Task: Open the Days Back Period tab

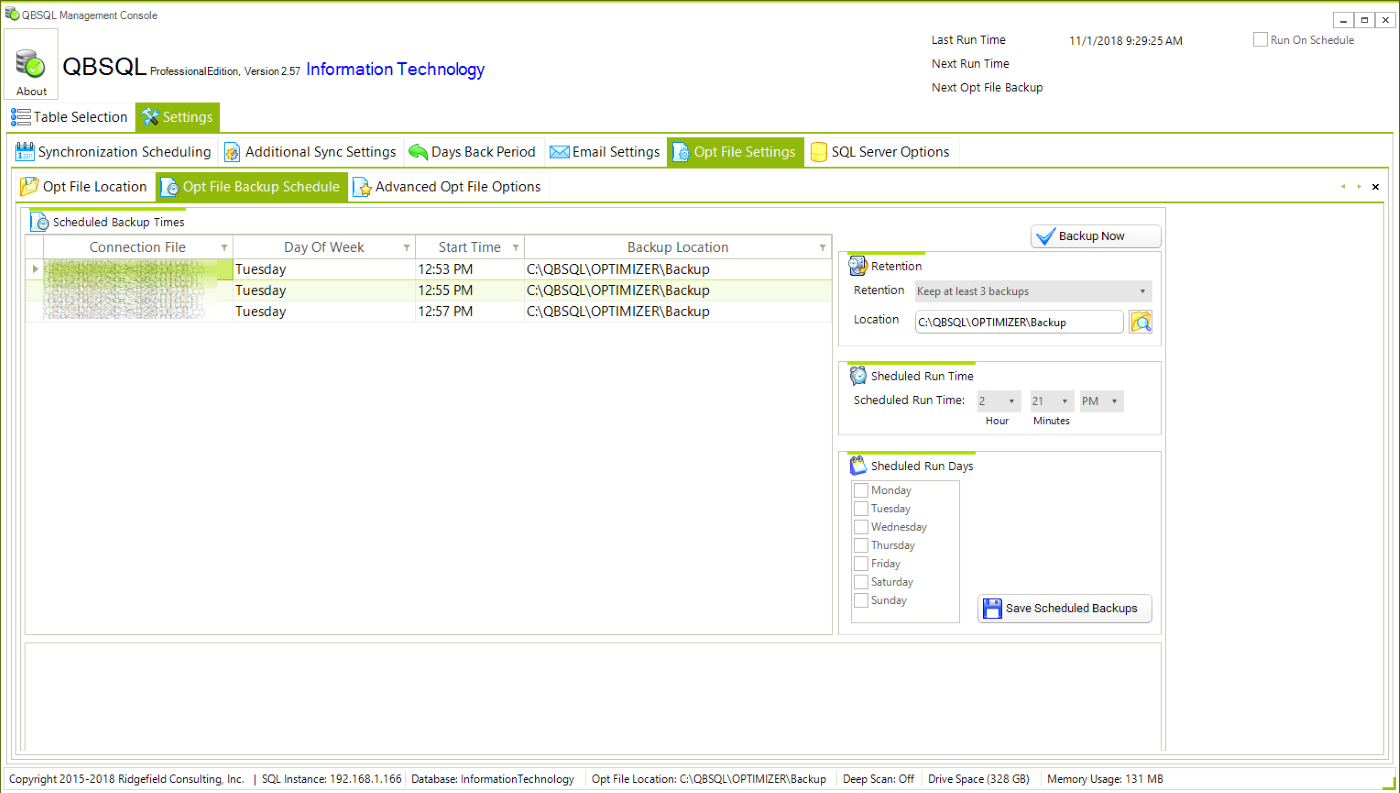Action: click(x=473, y=152)
